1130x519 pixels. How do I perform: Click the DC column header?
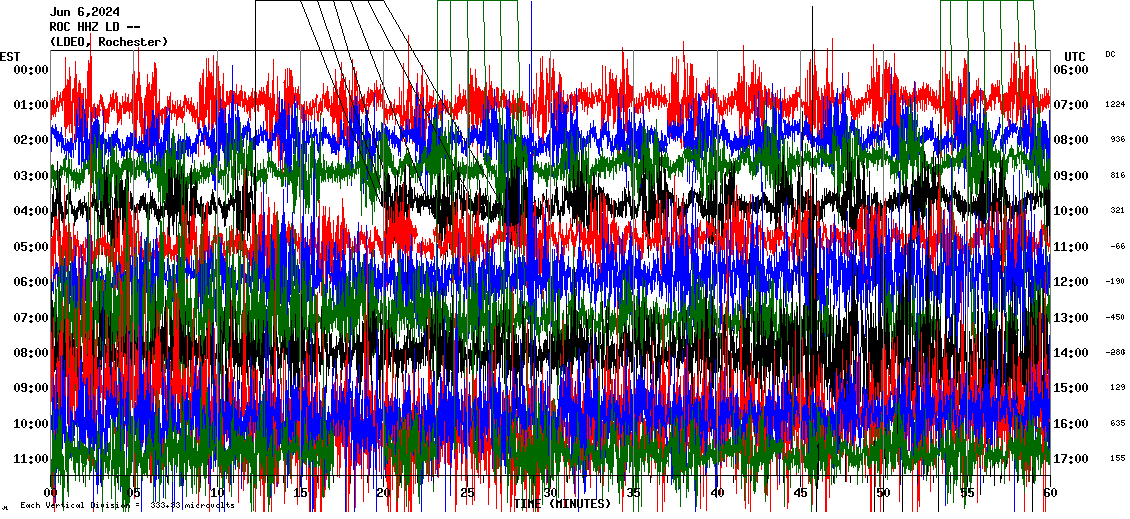1110,54
